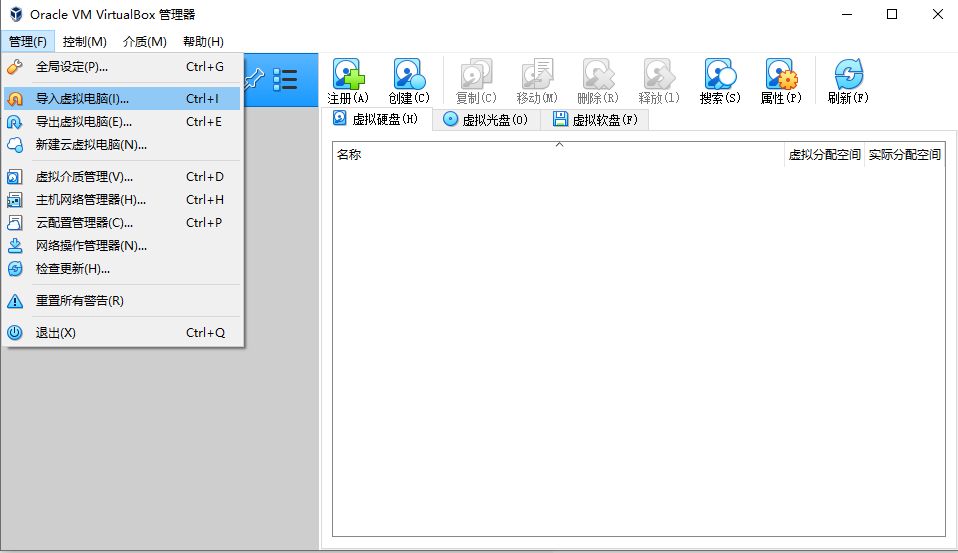Click the import icon beside 导入虚拟电脑
Screen dimensions: 958x553
pyautogui.click(x=15, y=98)
